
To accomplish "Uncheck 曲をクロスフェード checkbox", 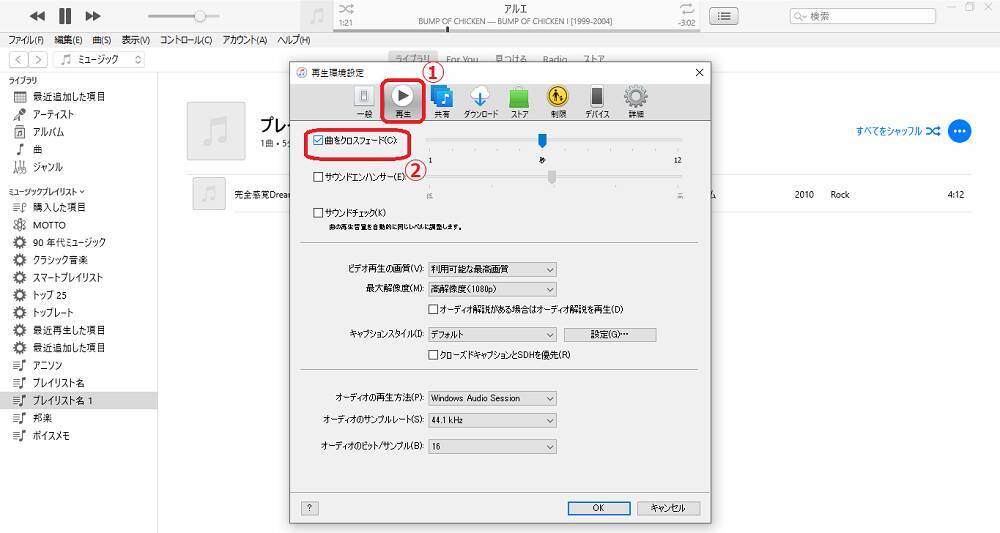I will tap(318, 140).
